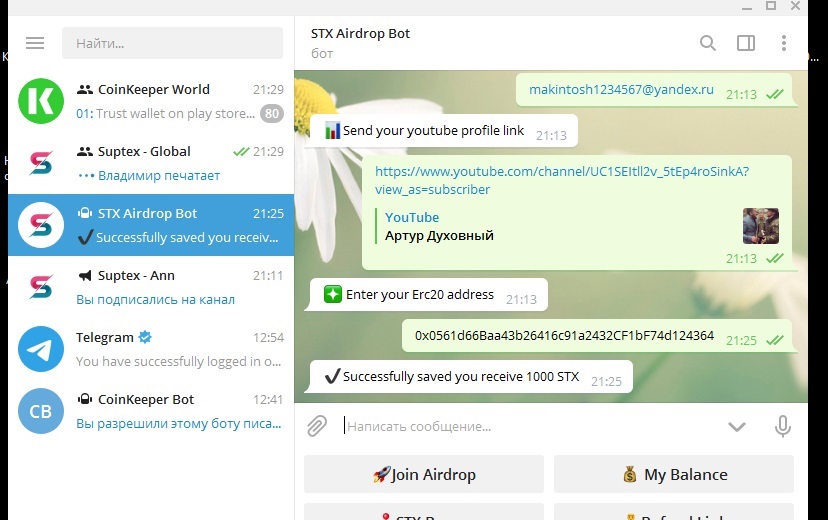The height and width of the screenshot is (520, 828).
Task: Open the Suptex - Ann channel
Action: point(151,287)
